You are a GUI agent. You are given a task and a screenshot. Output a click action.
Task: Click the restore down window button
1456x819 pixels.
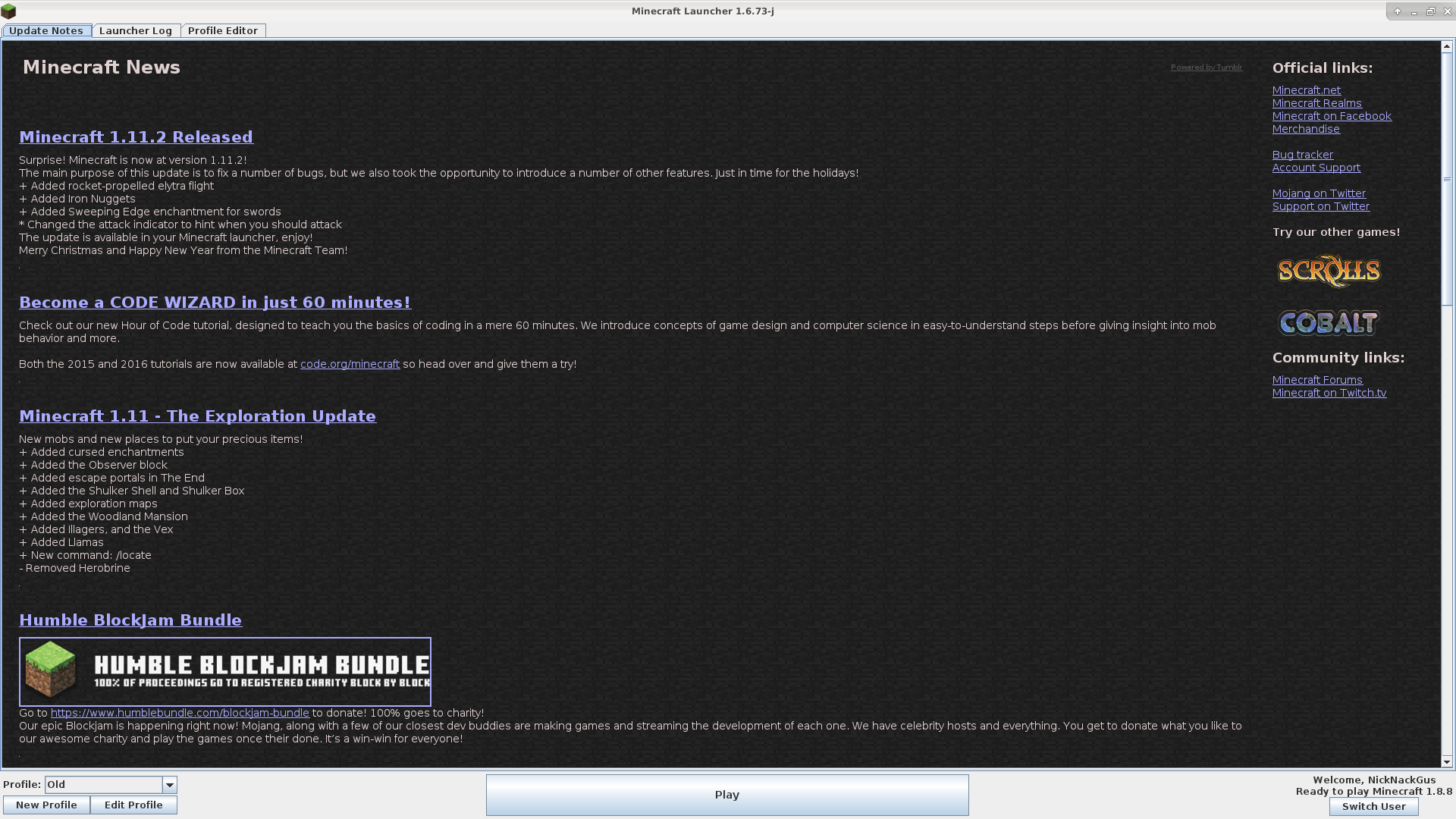tap(1430, 11)
